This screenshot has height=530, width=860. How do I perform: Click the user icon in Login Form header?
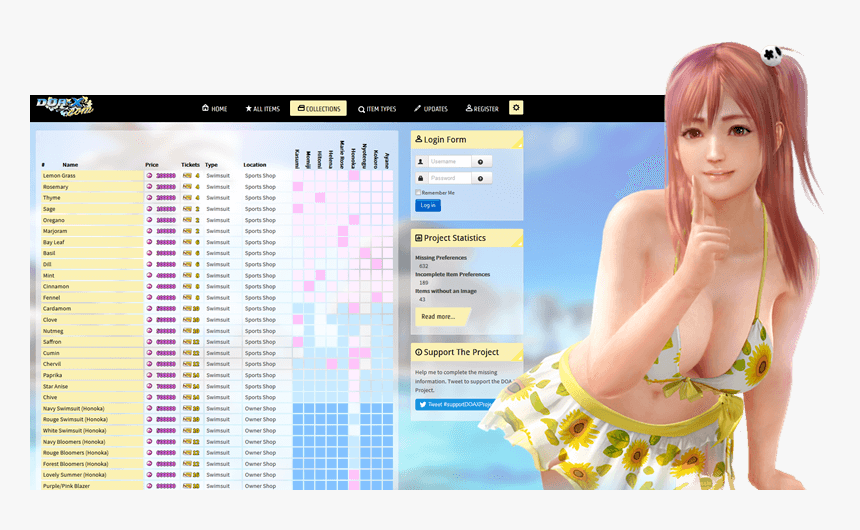tap(418, 139)
